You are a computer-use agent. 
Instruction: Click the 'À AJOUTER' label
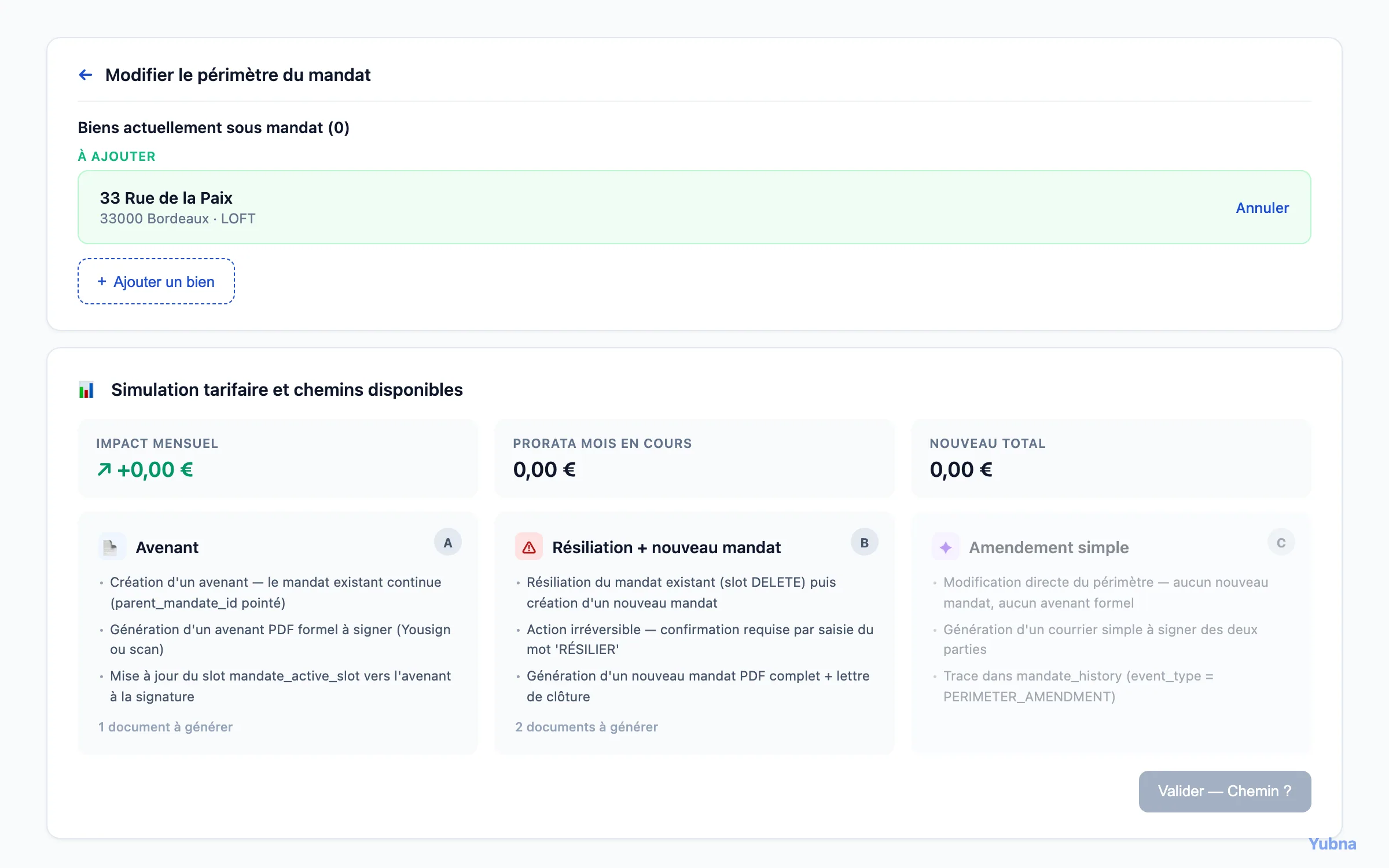[x=117, y=156]
